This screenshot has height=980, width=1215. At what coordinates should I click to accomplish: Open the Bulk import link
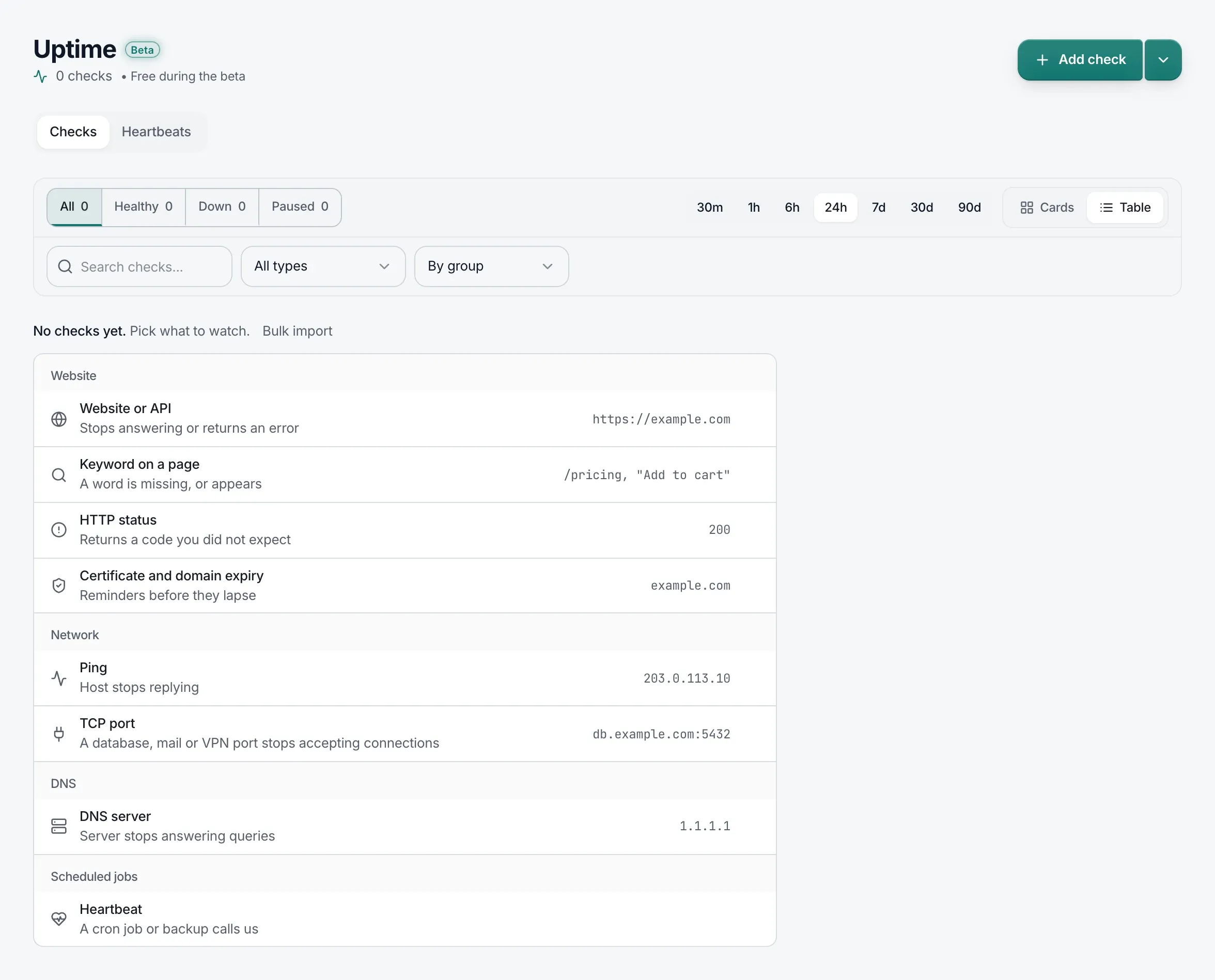pyautogui.click(x=297, y=331)
